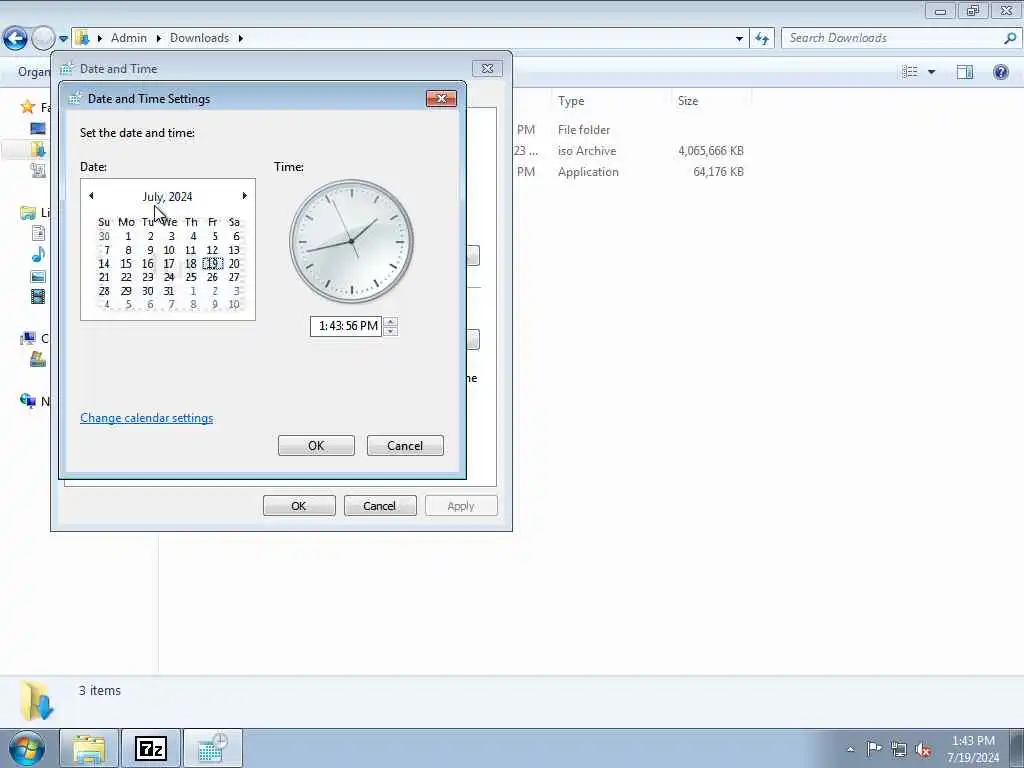Image resolution: width=1024 pixels, height=768 pixels.
Task: Click the time input field
Action: point(345,326)
